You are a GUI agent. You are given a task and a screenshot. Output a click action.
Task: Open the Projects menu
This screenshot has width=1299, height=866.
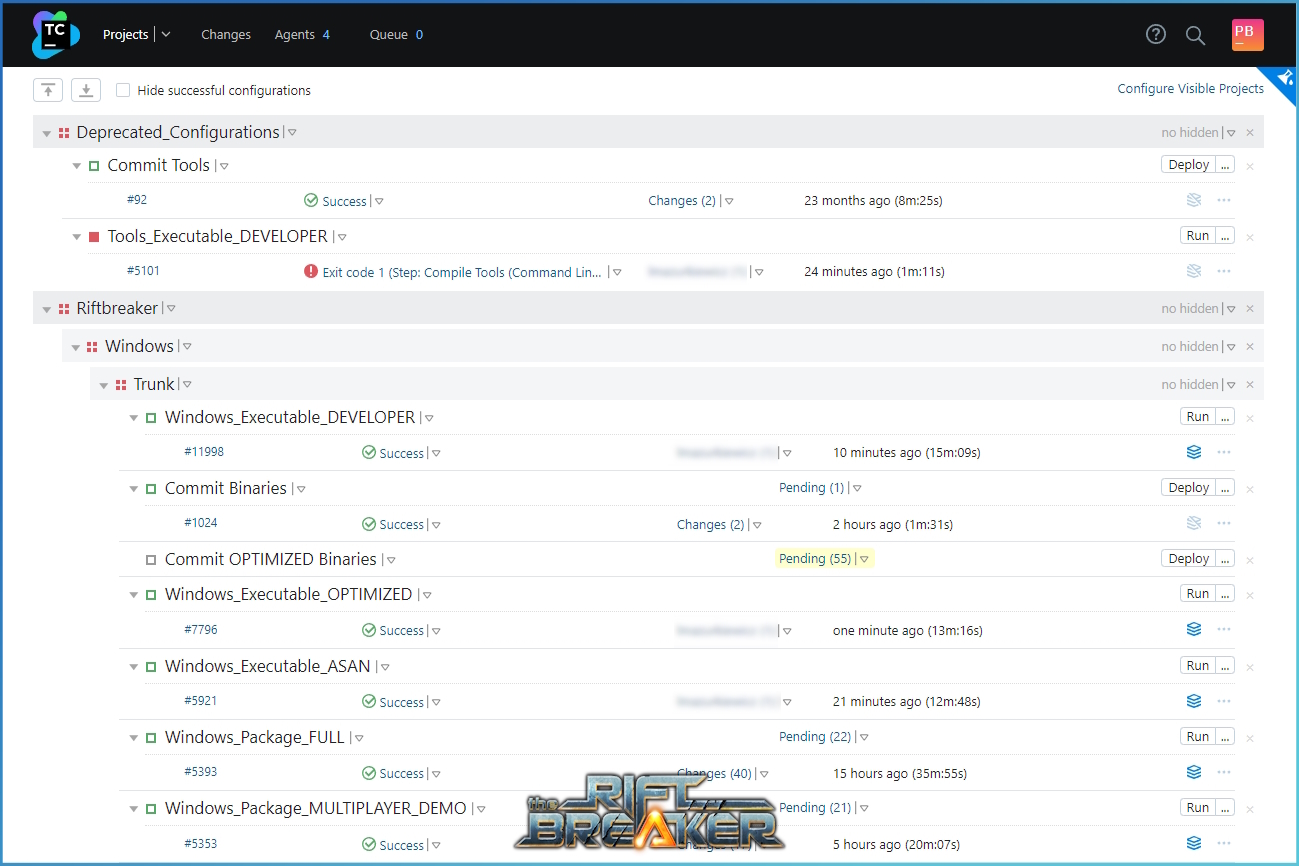pos(126,34)
